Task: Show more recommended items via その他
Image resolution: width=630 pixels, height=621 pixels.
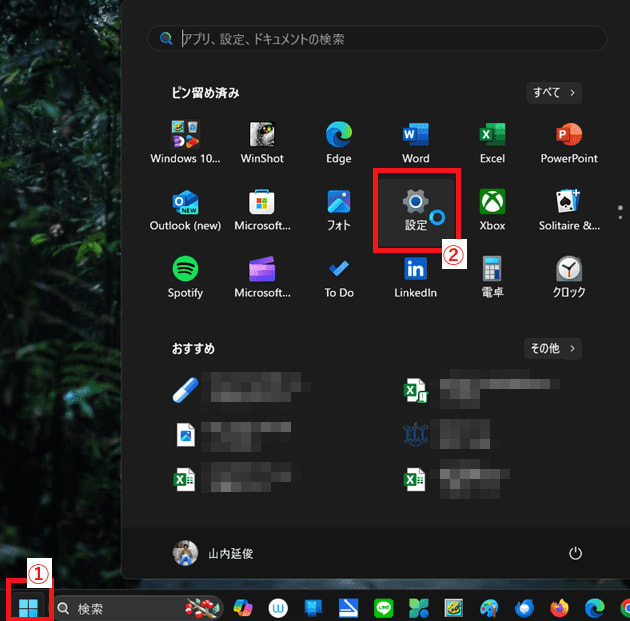Action: (x=553, y=349)
